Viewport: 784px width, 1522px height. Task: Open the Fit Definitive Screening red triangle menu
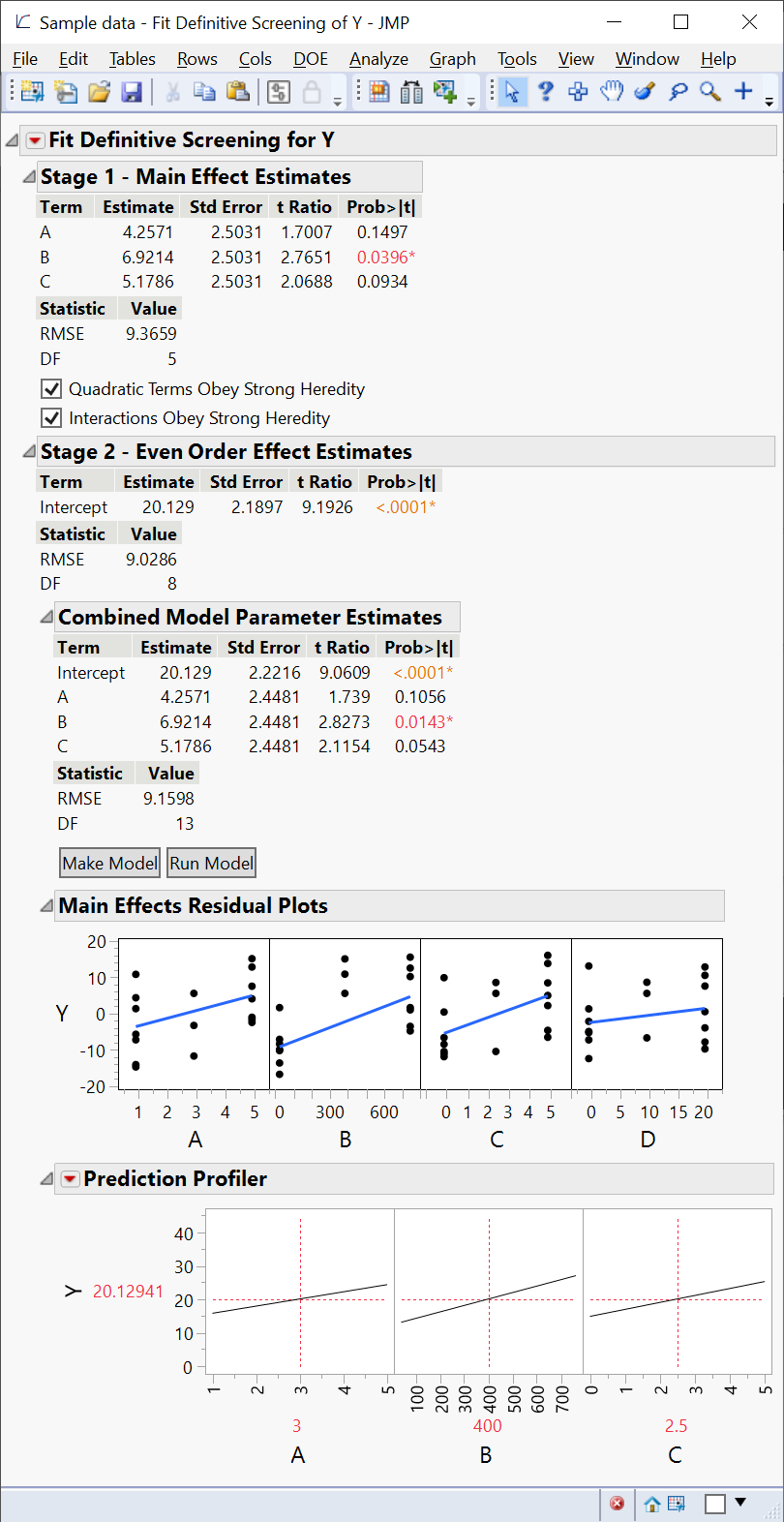pos(35,139)
